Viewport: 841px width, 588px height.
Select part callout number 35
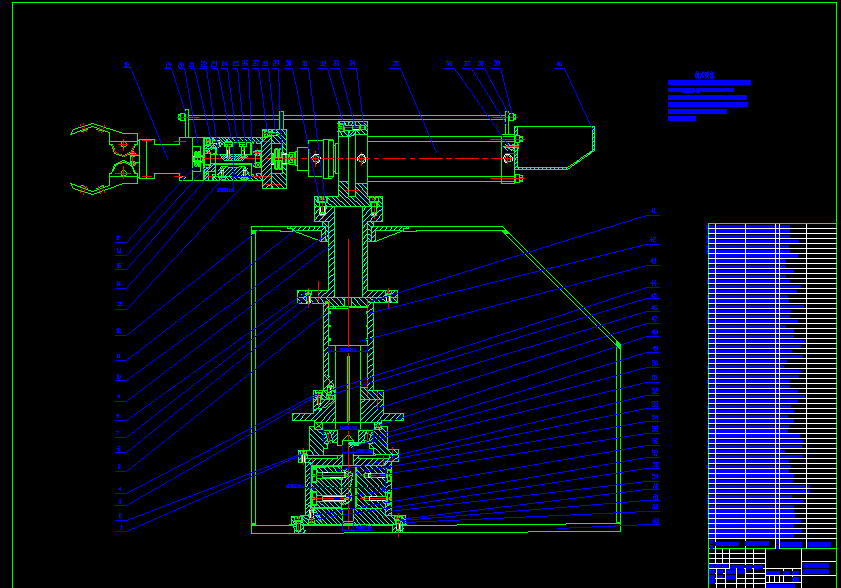396,63
